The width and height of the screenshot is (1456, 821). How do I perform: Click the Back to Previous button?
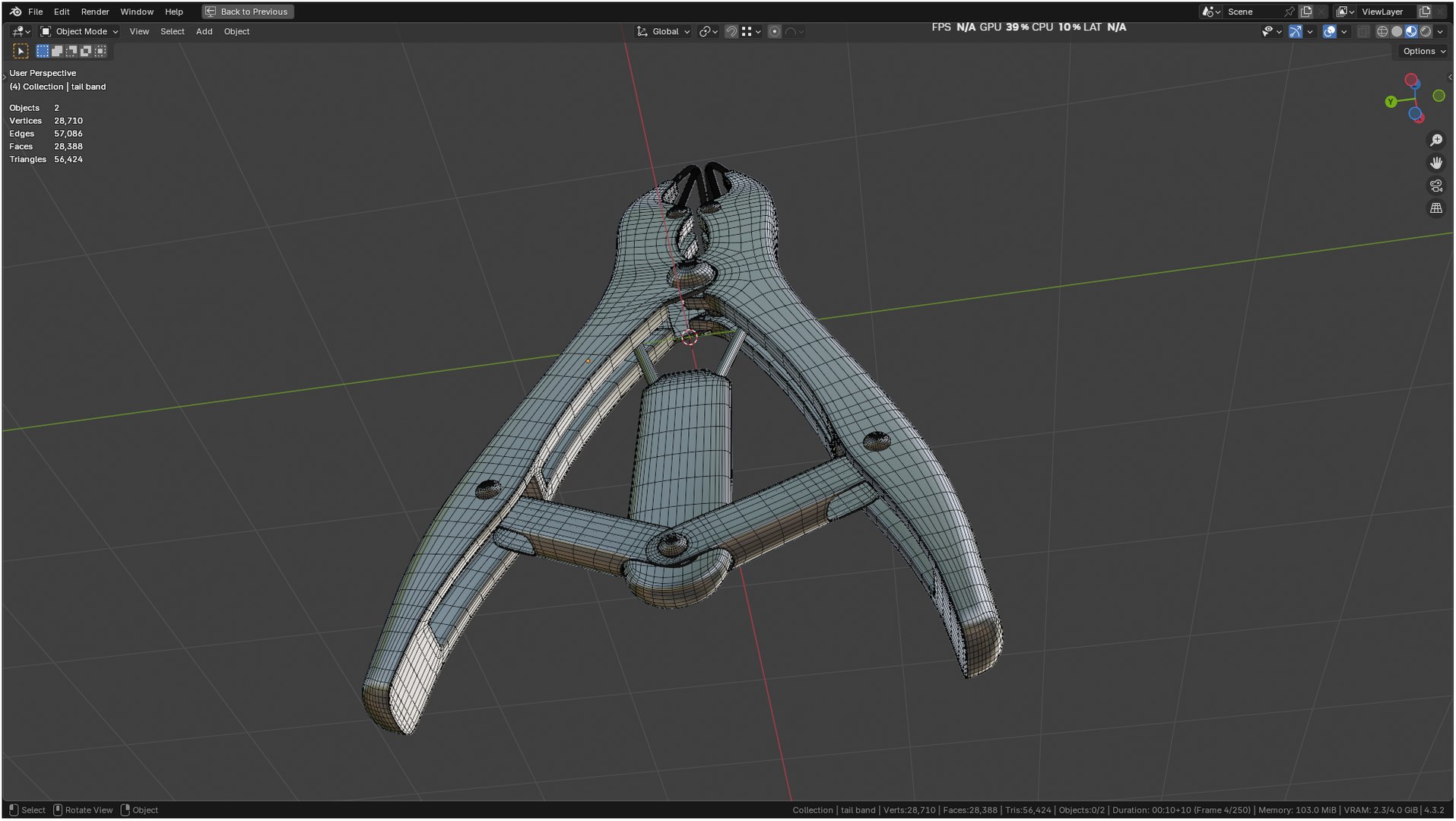(248, 11)
